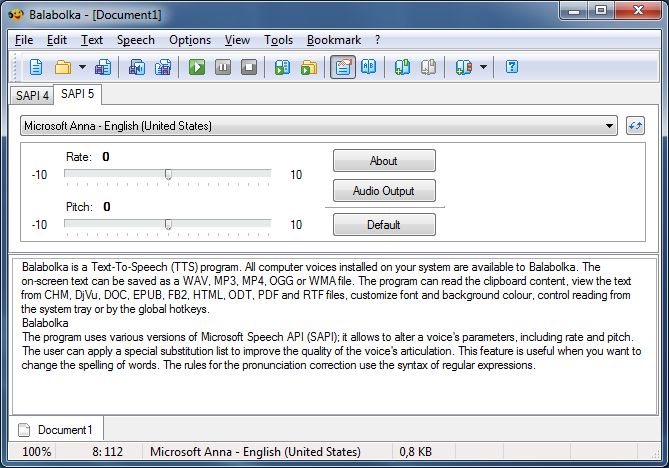
Task: Create a new document with toolbar icon
Action: (36, 67)
